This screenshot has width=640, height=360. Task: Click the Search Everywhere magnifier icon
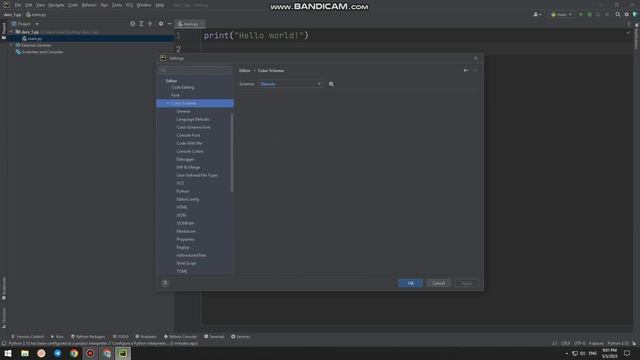pyautogui.click(x=618, y=14)
